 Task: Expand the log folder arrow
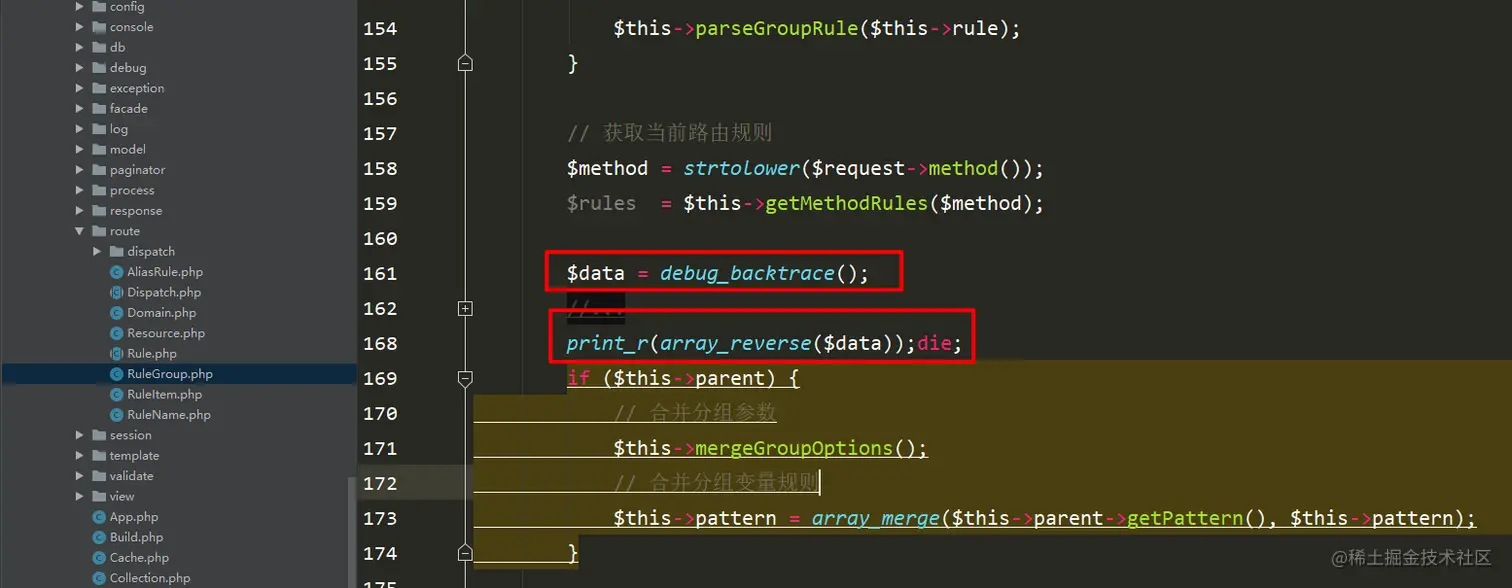[x=80, y=129]
